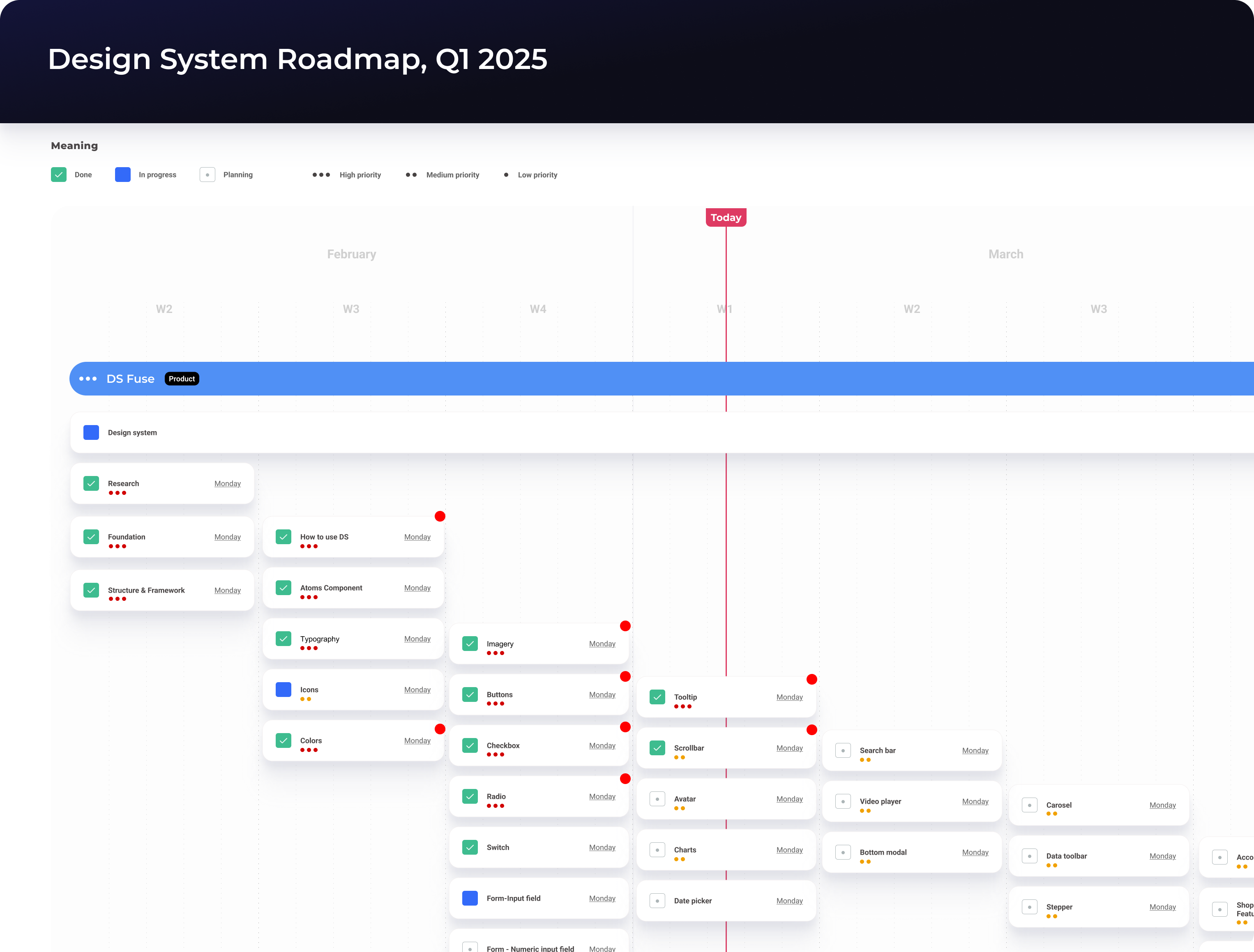
Task: Toggle the green checkbox on Research task
Action: [91, 483]
